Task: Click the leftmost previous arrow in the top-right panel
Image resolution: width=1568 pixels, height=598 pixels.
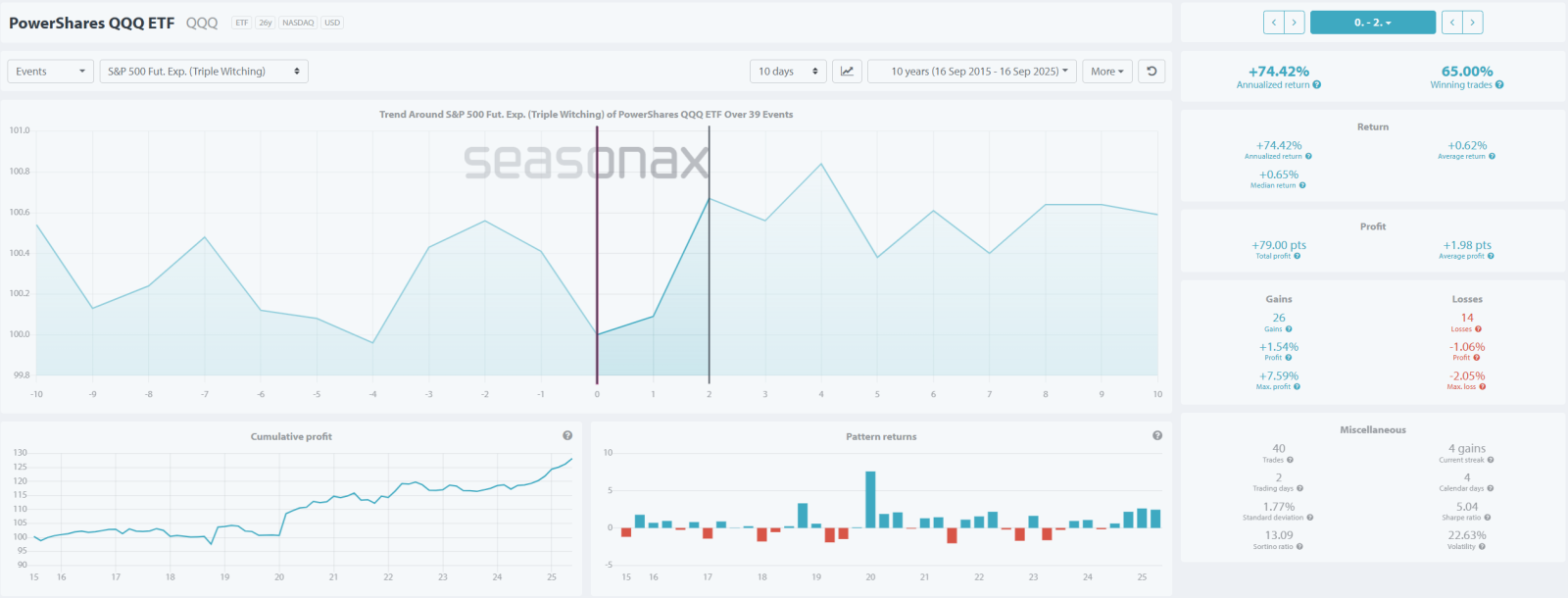Action: (1274, 23)
